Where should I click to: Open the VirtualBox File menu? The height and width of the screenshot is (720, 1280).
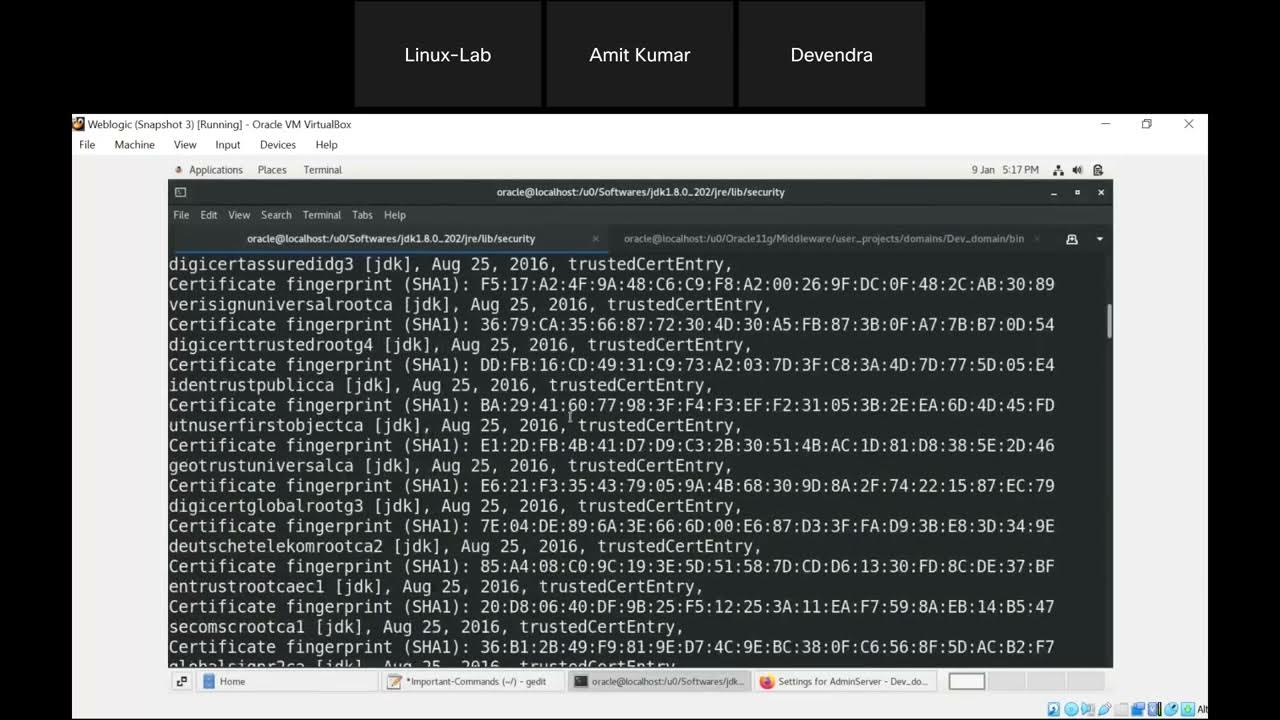pyautogui.click(x=87, y=145)
